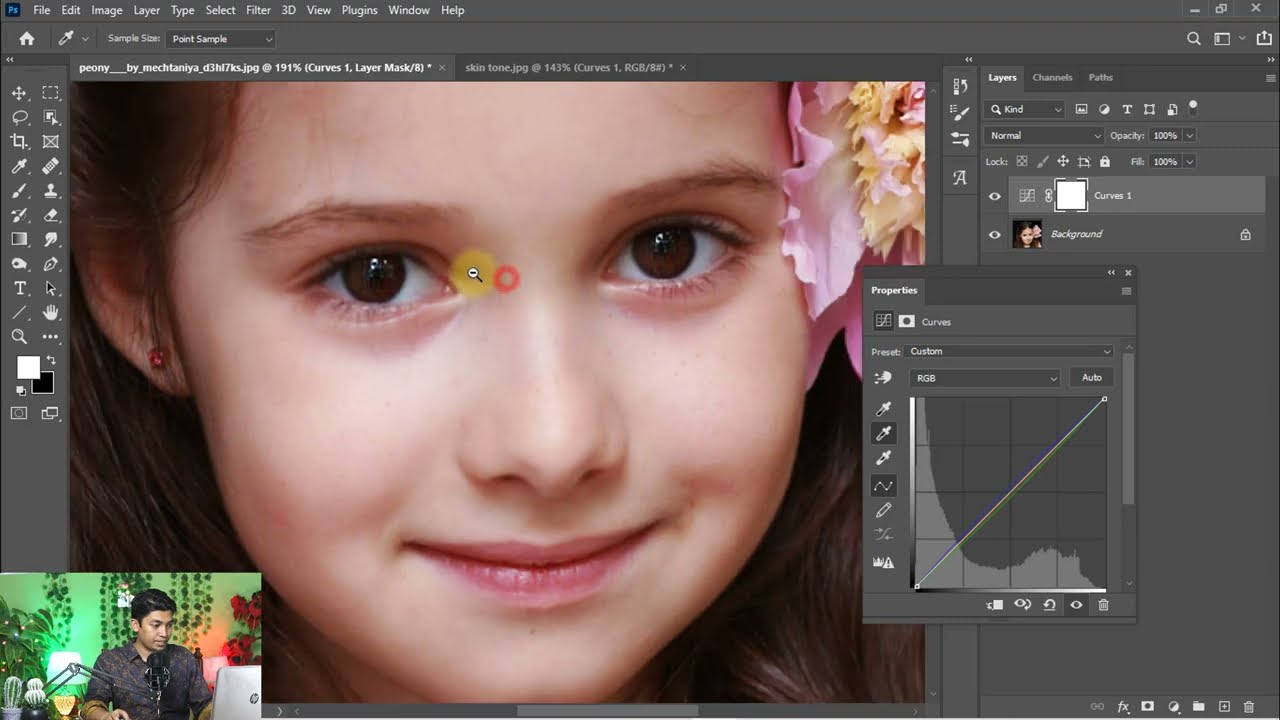
Task: Open the Sample Size dropdown
Action: pos(221,39)
